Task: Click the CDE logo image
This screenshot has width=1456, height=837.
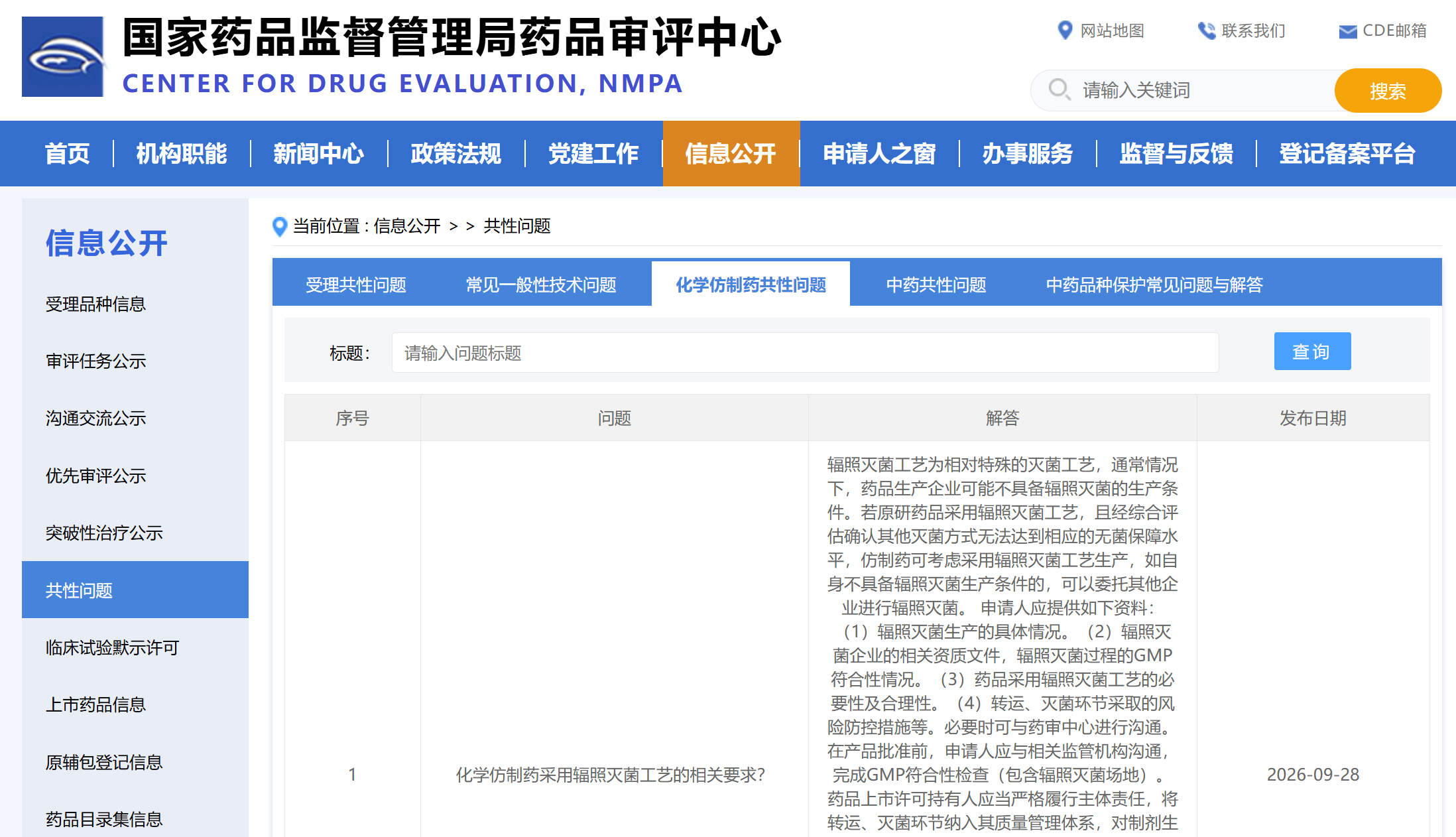Action: (x=63, y=57)
